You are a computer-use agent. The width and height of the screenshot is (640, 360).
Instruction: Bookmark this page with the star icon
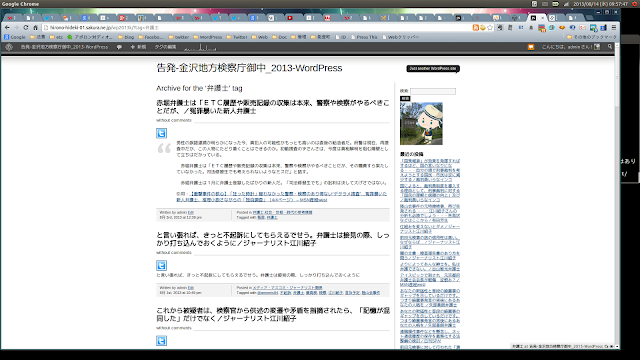[x=490, y=27]
